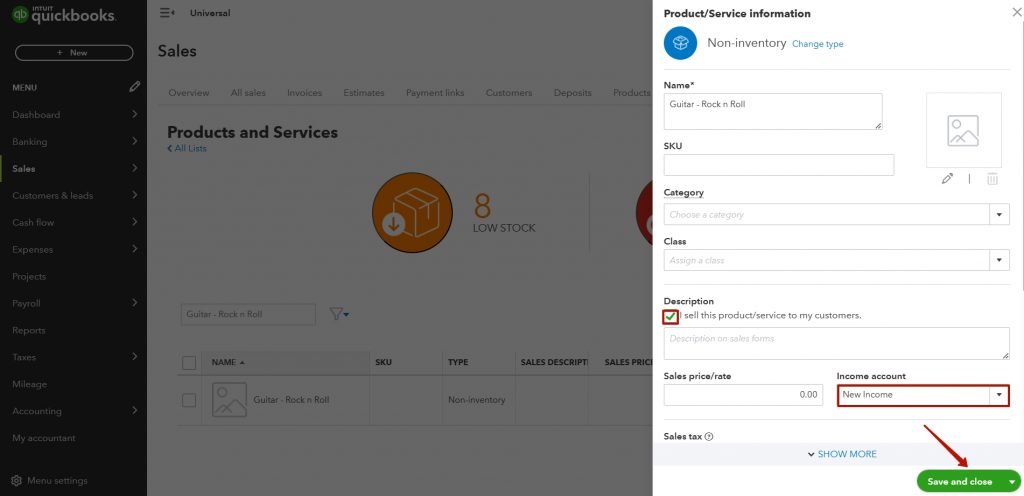The width and height of the screenshot is (1024, 496).
Task: Click the Non-inventory type cell
Action: [x=476, y=400]
